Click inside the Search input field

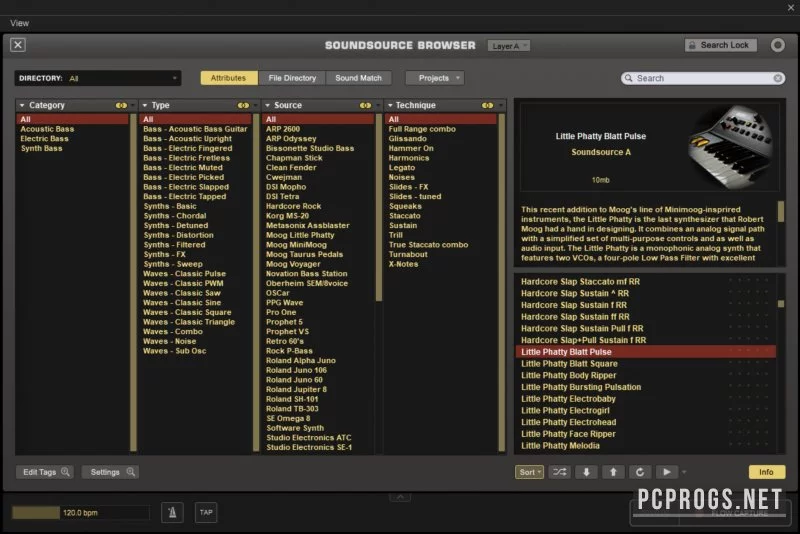(x=703, y=78)
